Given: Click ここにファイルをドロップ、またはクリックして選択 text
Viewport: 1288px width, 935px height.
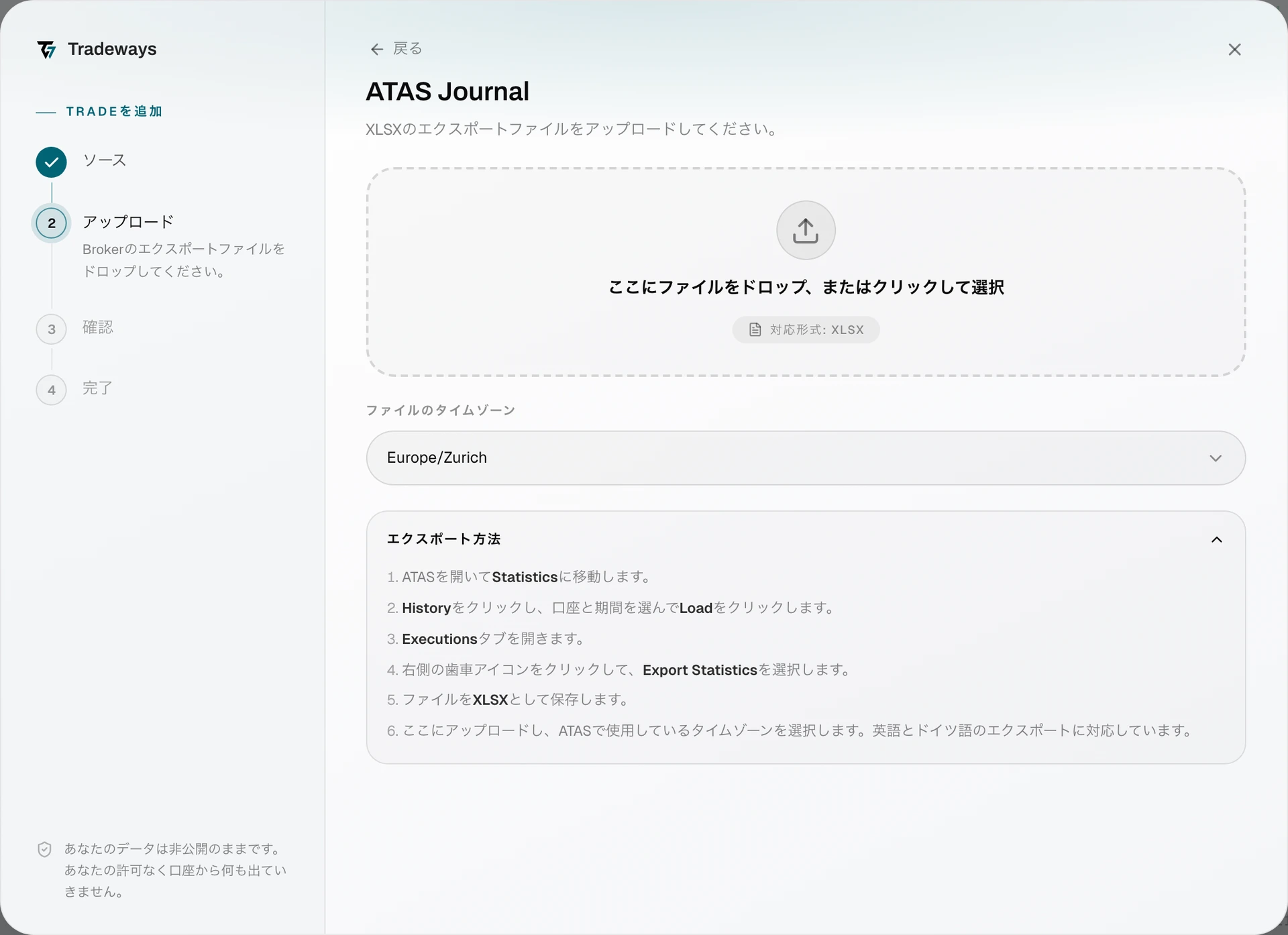Looking at the screenshot, I should click(x=806, y=287).
